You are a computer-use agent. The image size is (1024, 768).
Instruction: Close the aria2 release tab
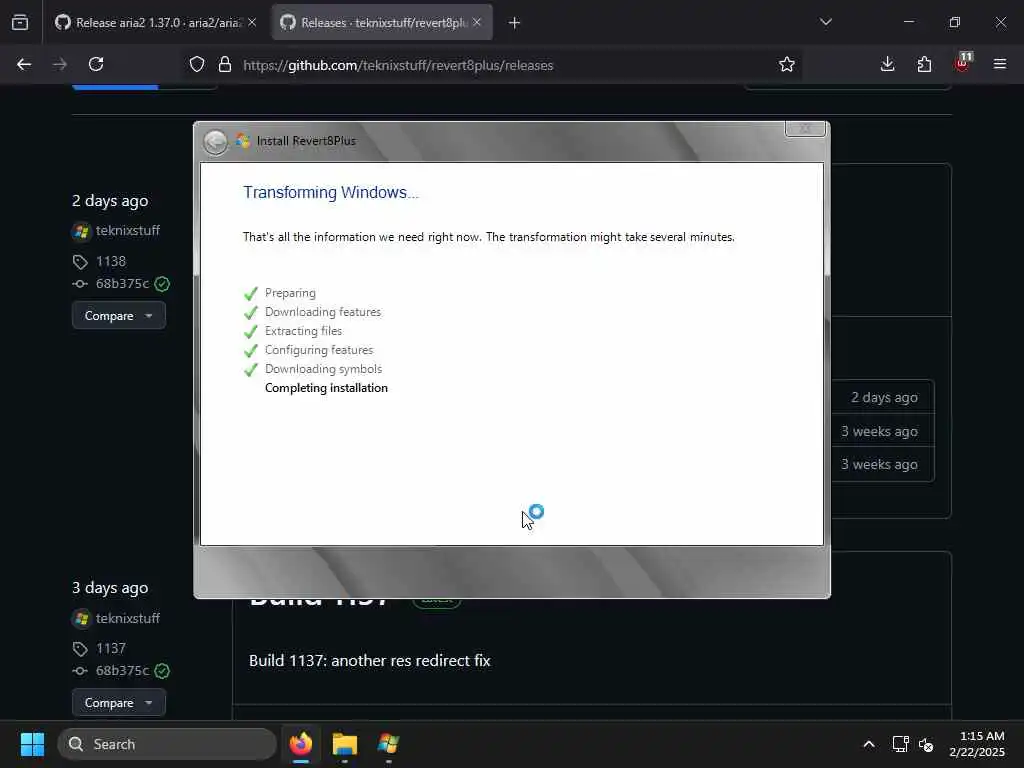pyautogui.click(x=252, y=22)
